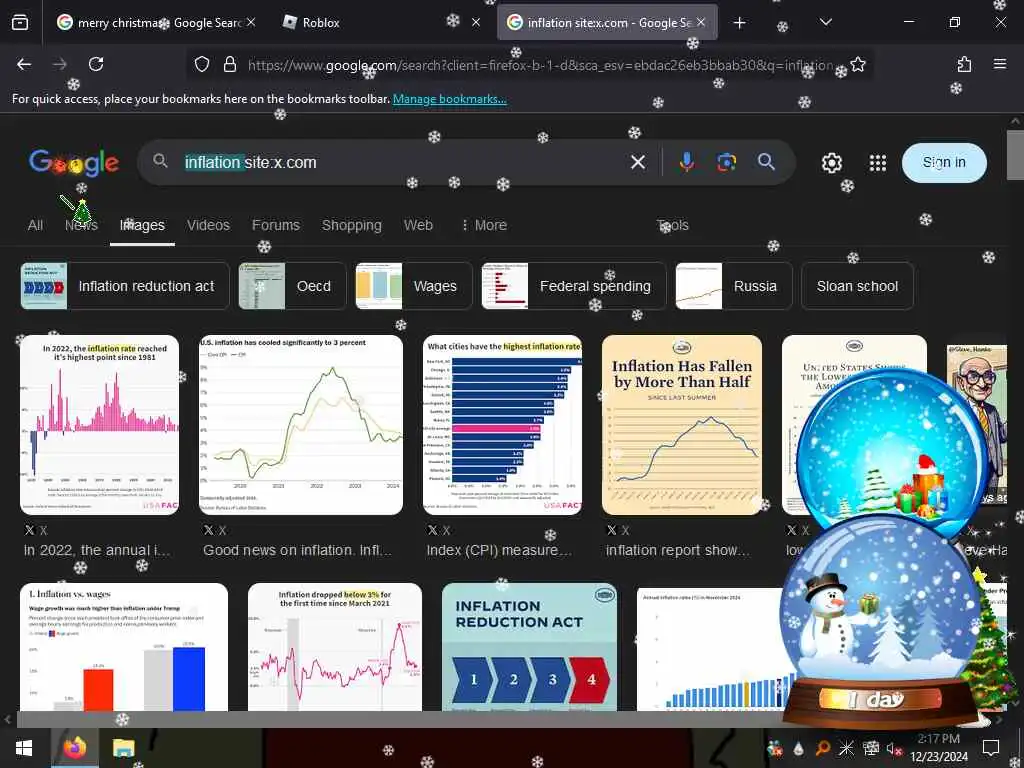Screen dimensions: 1024x768
Task: Filter by the Oecd chip
Action: click(x=292, y=286)
